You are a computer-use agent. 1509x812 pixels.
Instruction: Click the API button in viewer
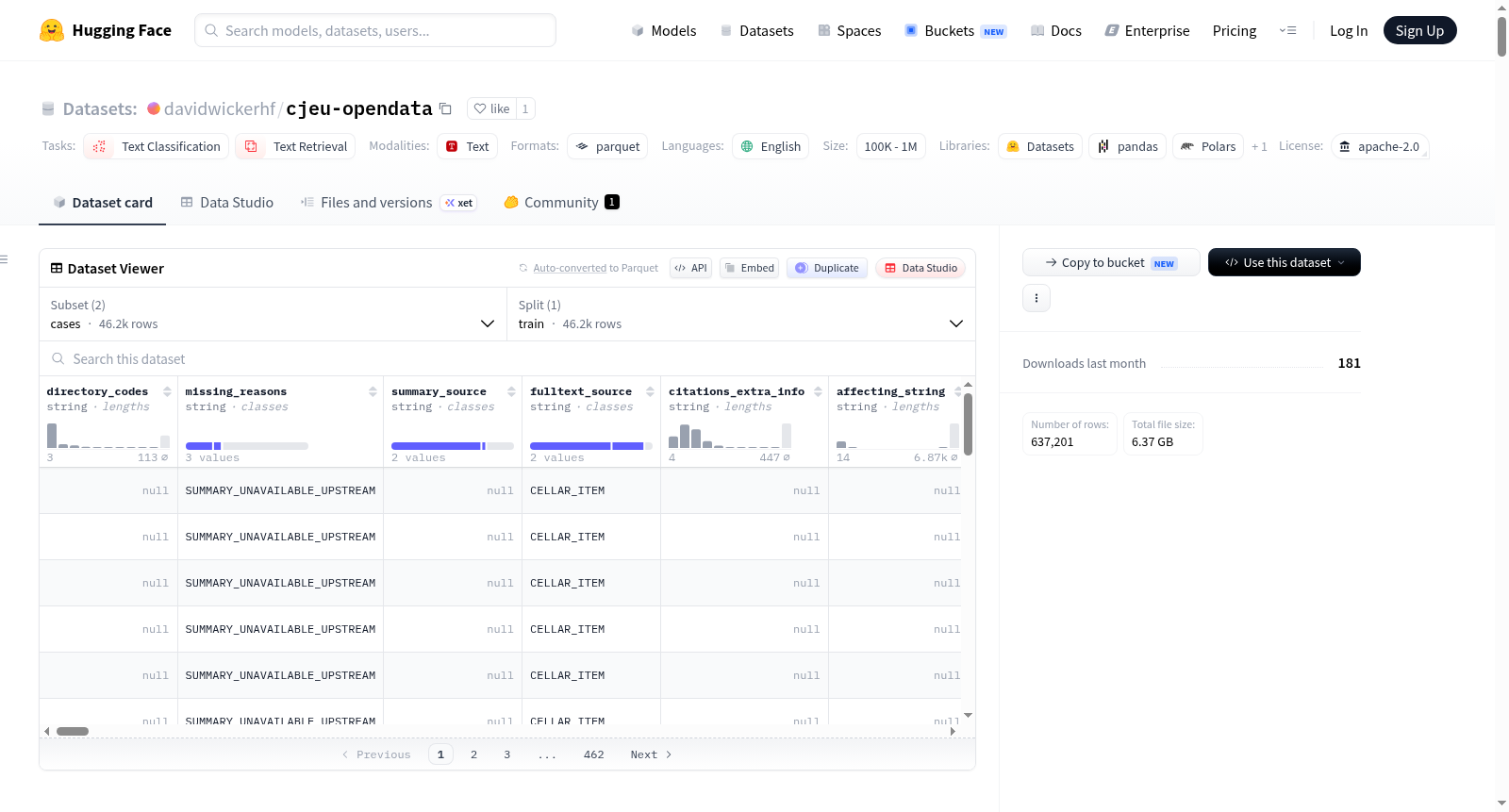[x=690, y=268]
